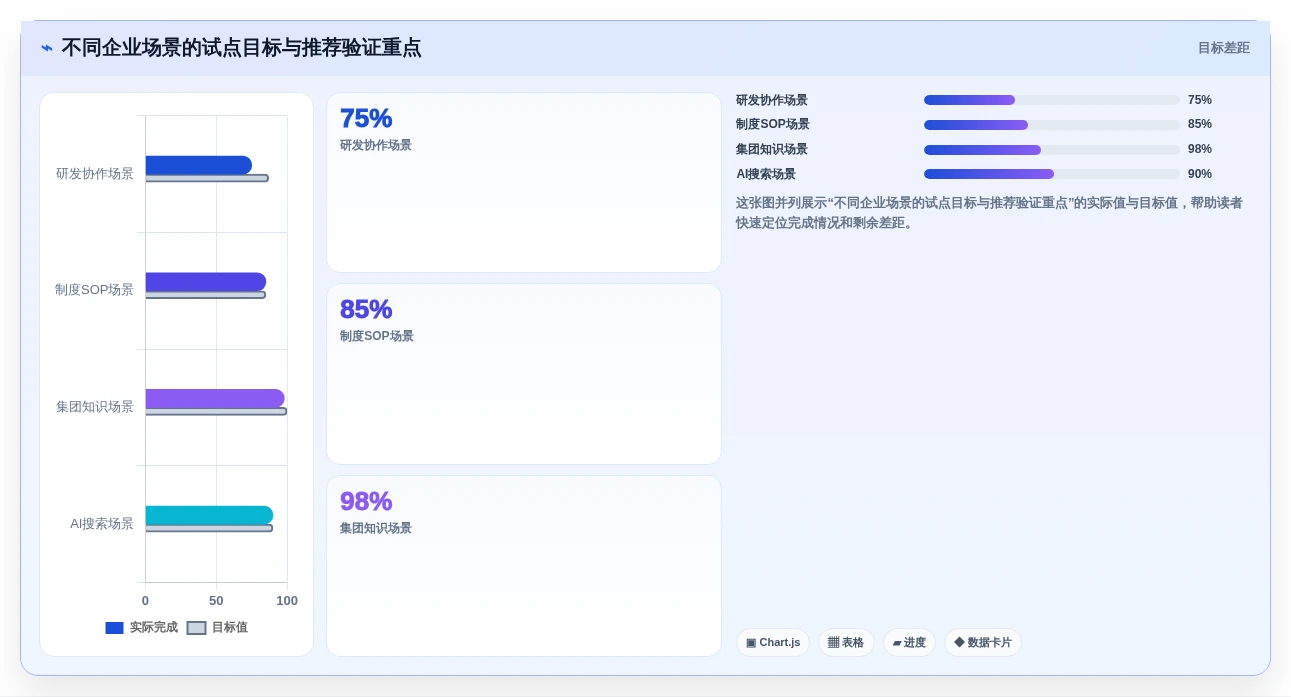Click the purple 集团知识场景 actual bar in chart
Image resolution: width=1291 pixels, height=697 pixels.
[215, 399]
